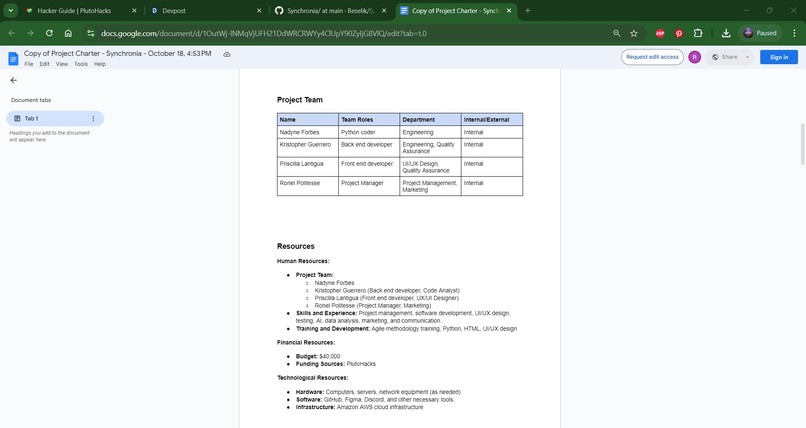Close the Devpost tab
This screenshot has height=428, width=806.
(259, 10)
